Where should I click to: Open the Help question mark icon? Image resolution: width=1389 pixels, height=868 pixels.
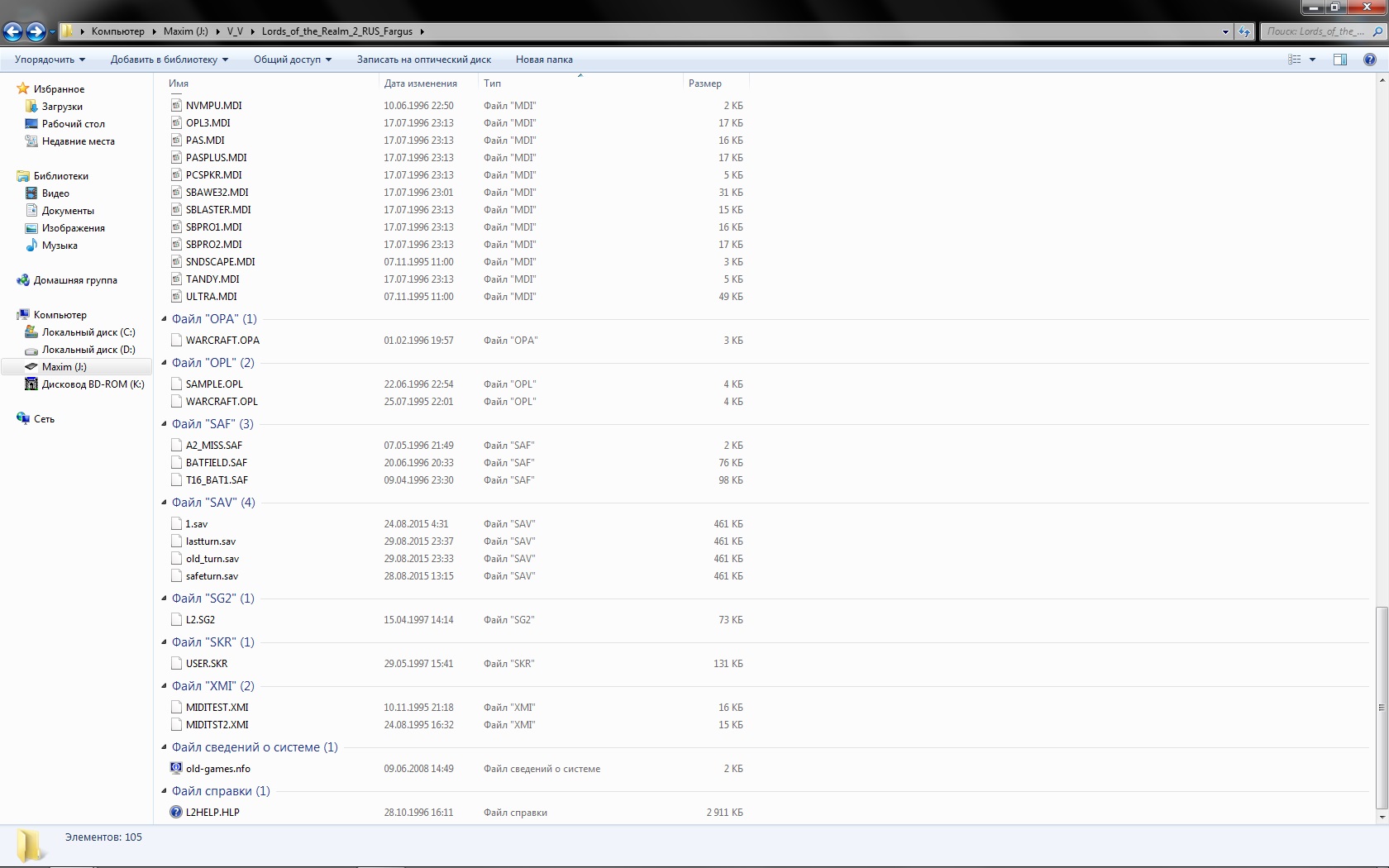click(1370, 60)
